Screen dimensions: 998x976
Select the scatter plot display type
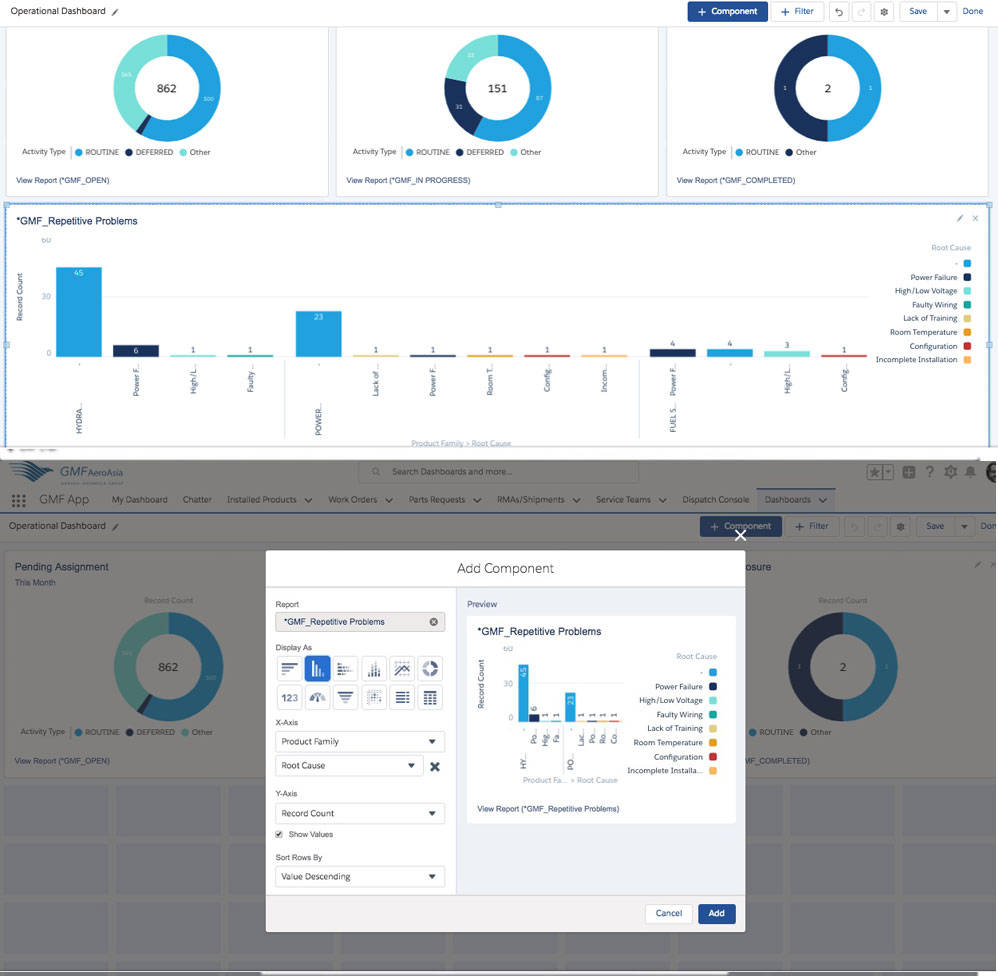point(374,697)
